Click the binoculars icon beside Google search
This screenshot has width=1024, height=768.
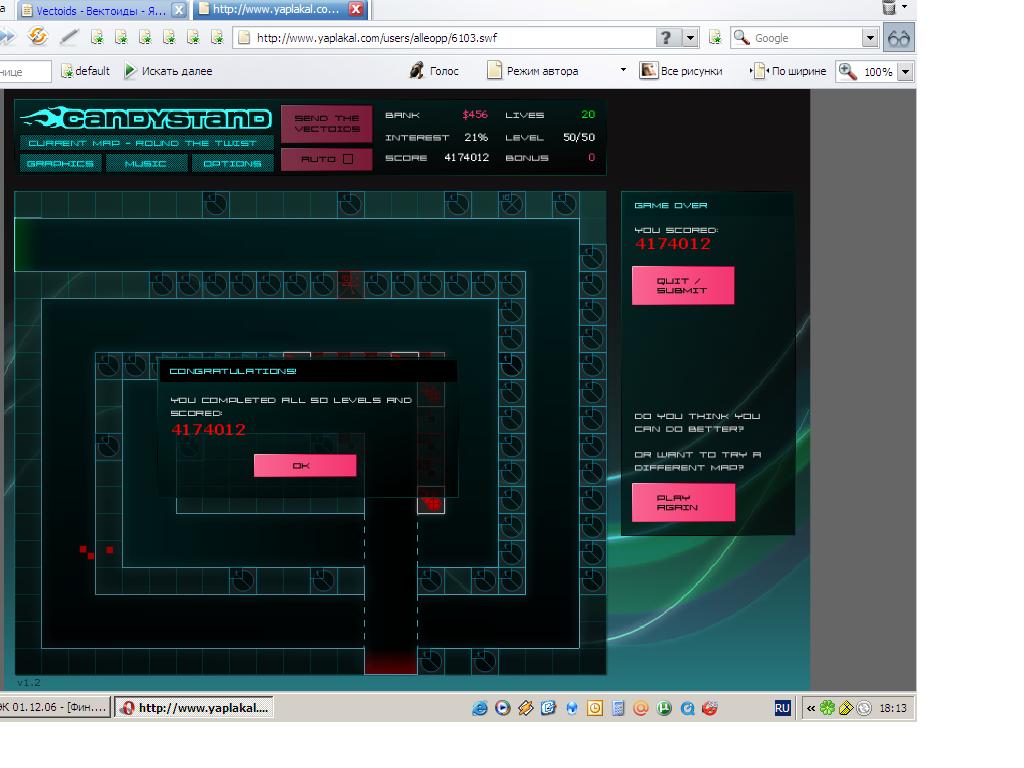click(899, 38)
